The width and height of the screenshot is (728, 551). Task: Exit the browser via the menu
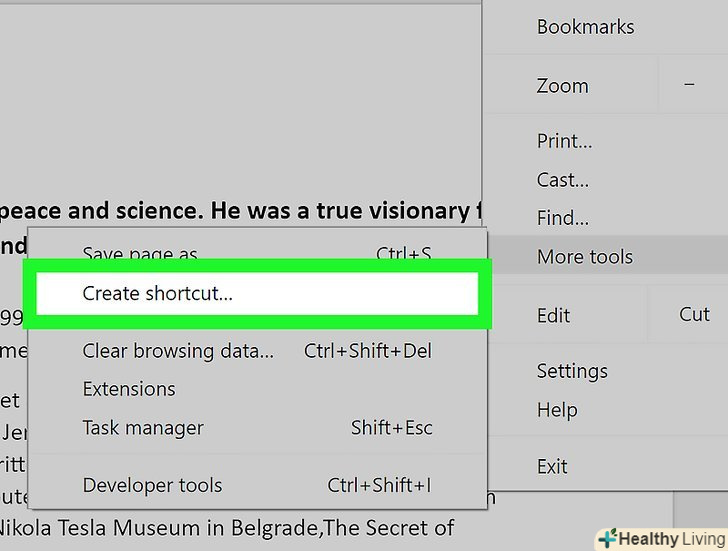tap(552, 466)
